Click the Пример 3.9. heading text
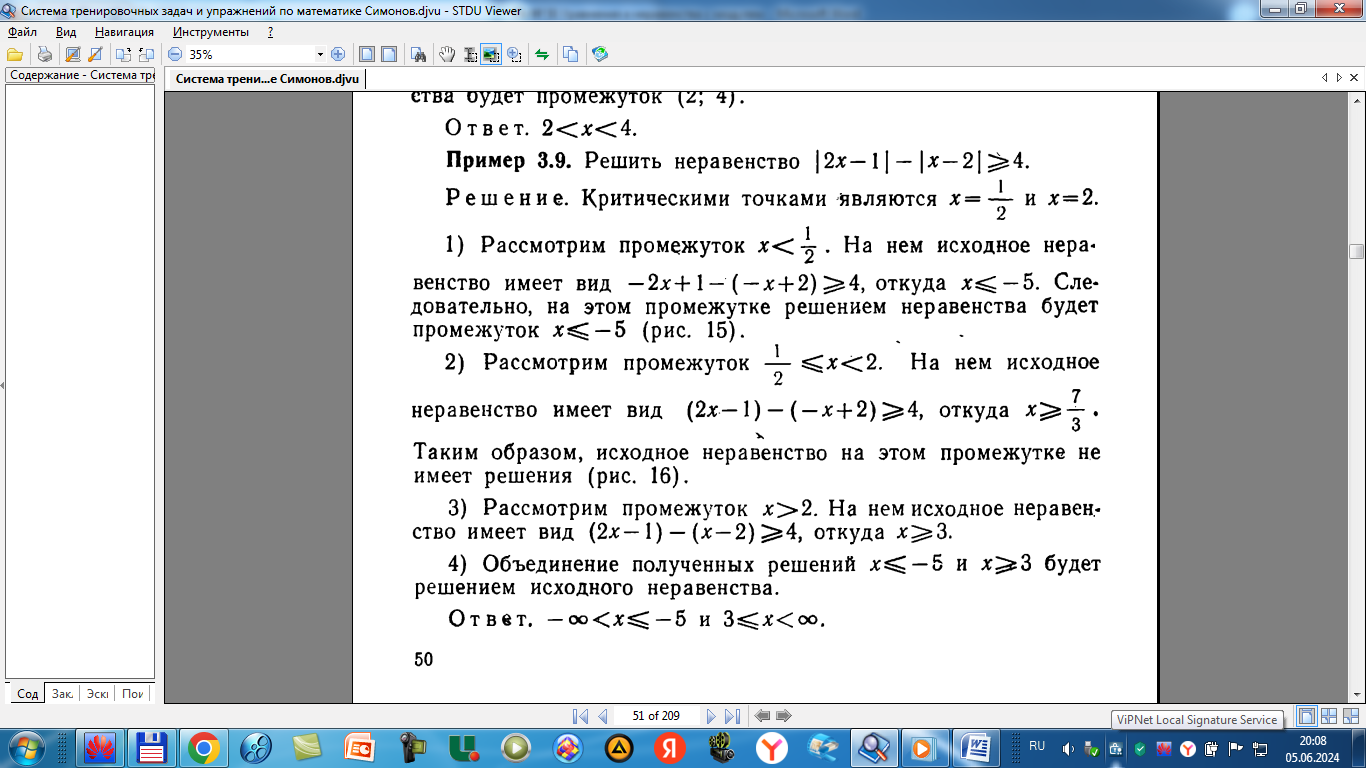The width and height of the screenshot is (1366, 768). point(507,161)
